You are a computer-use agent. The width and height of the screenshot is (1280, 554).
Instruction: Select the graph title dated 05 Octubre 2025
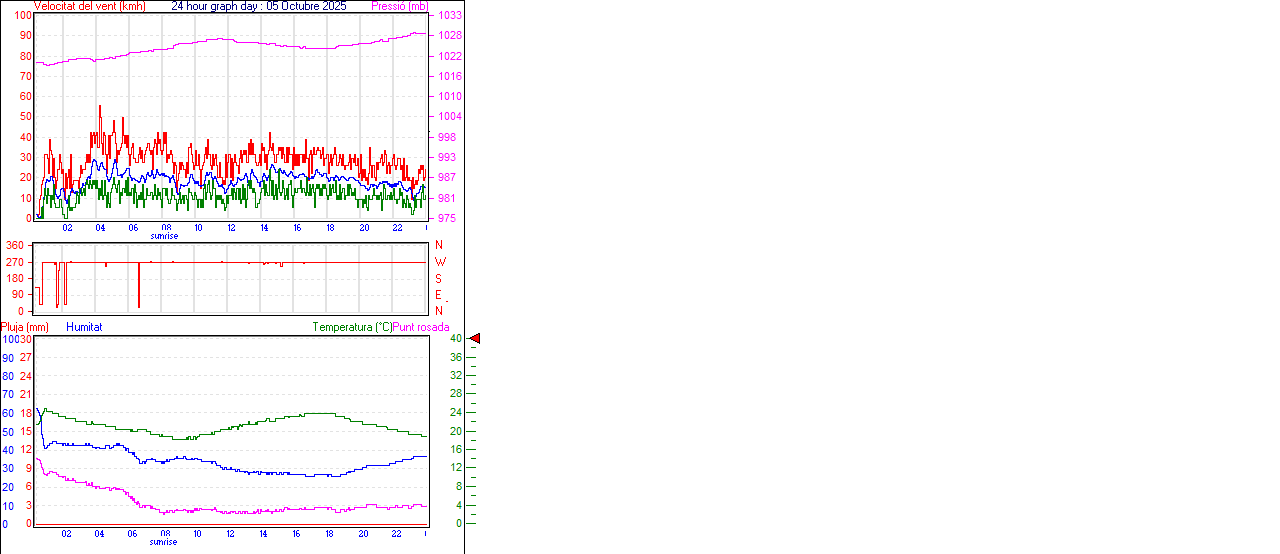pos(259,6)
